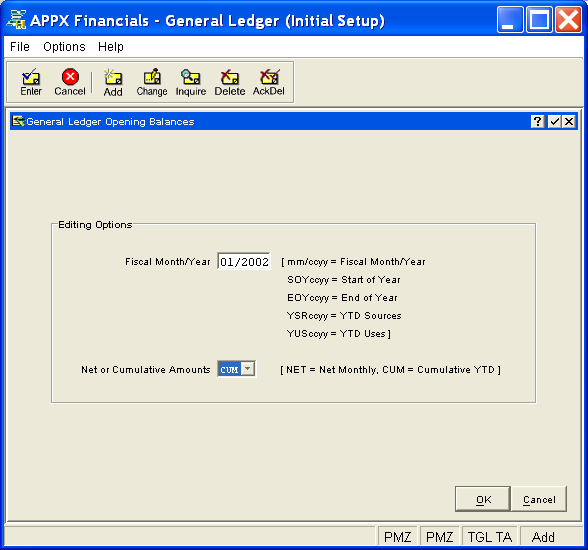The width and height of the screenshot is (588, 550).
Task: Click the Fiscal Month/Year input field
Action: [x=244, y=261]
